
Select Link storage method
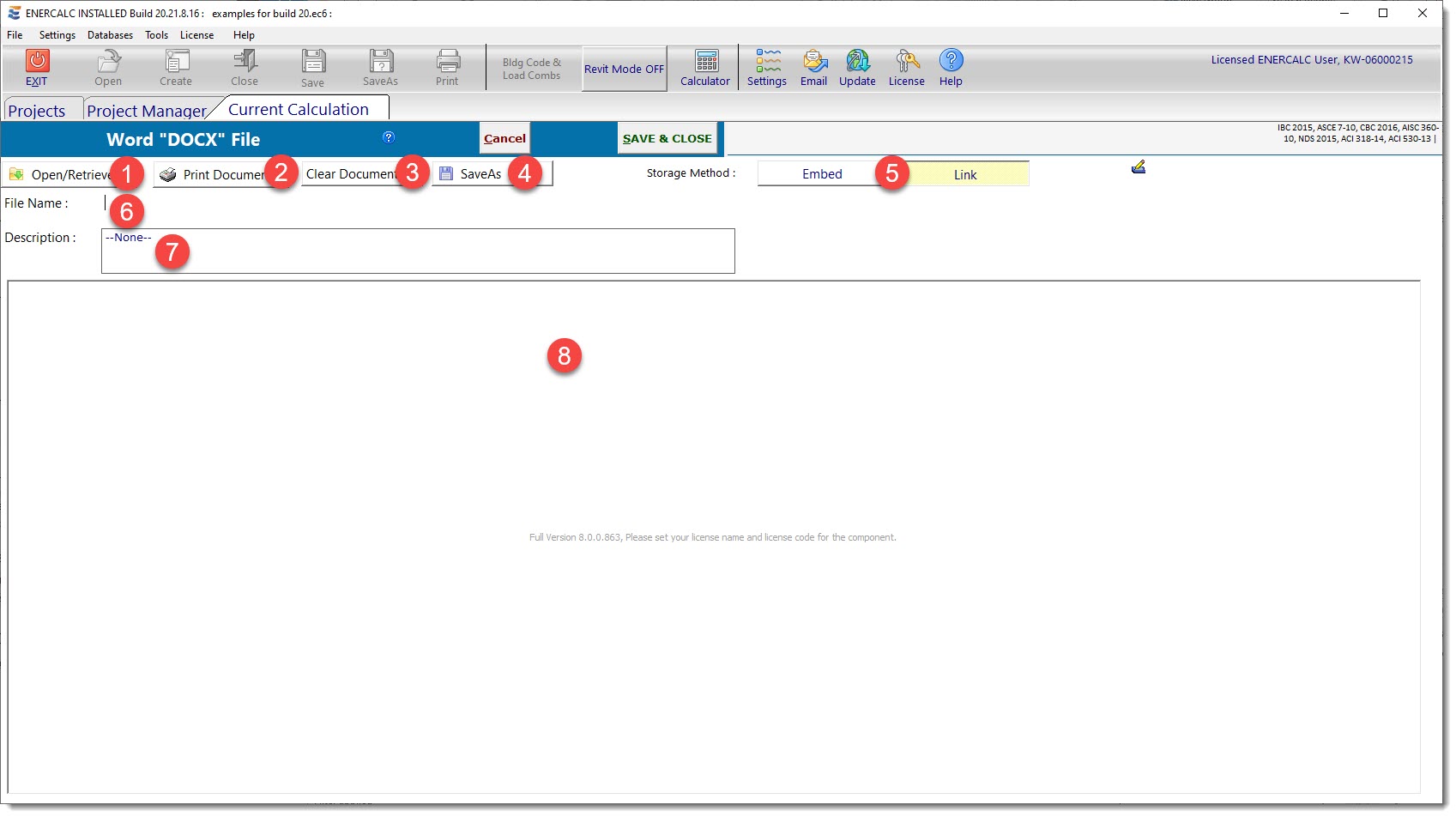click(x=965, y=175)
